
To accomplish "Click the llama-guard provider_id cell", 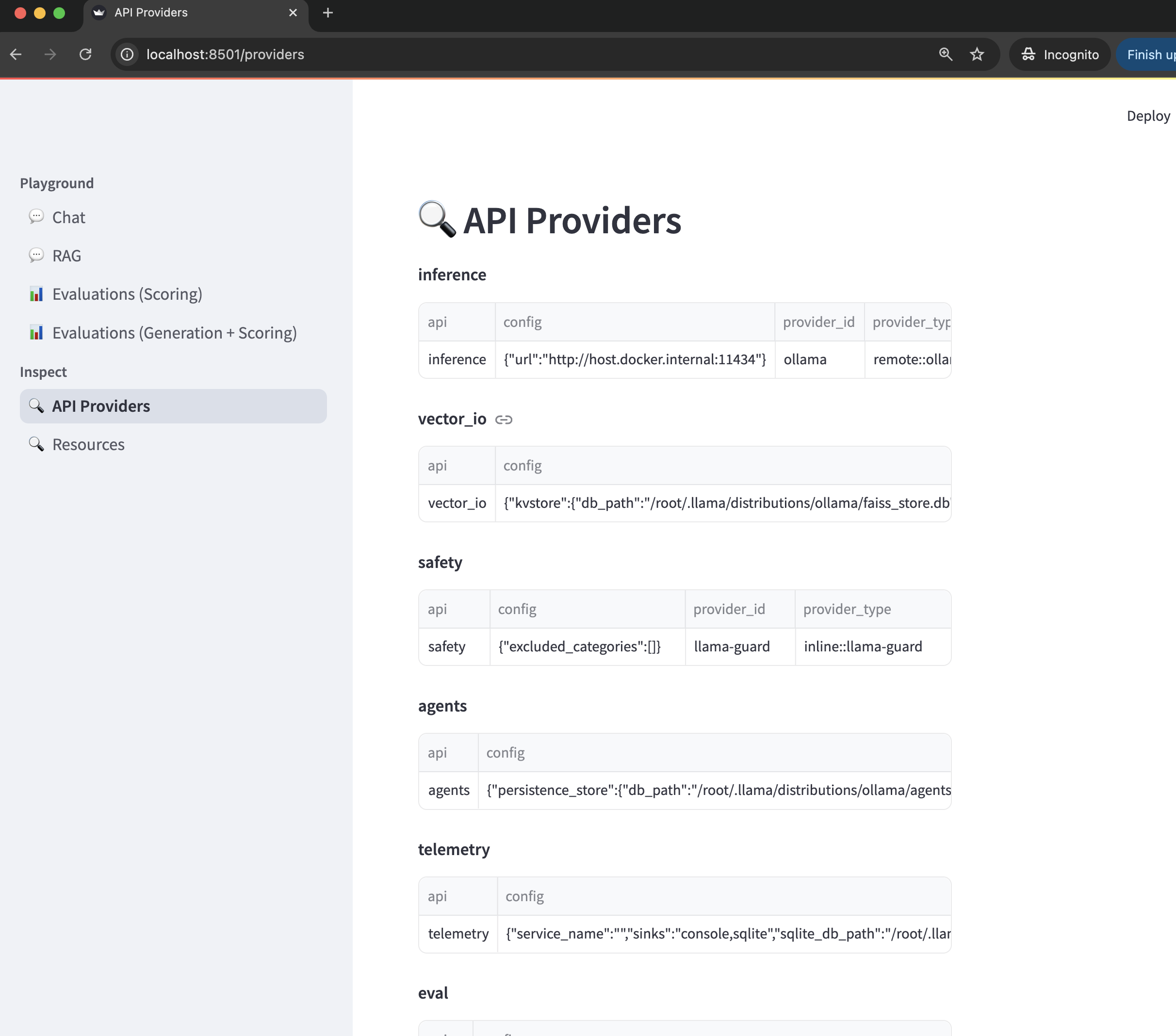I will pyautogui.click(x=740, y=647).
